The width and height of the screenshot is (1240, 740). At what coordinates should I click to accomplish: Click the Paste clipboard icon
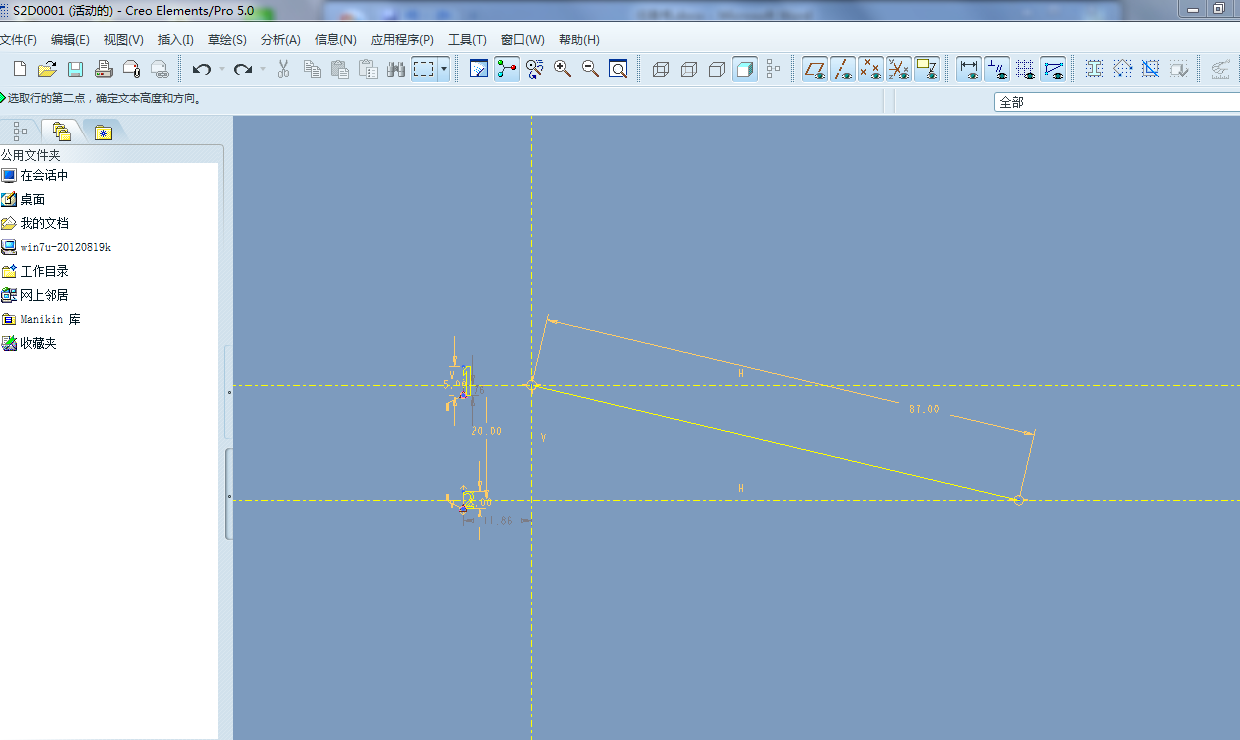340,69
